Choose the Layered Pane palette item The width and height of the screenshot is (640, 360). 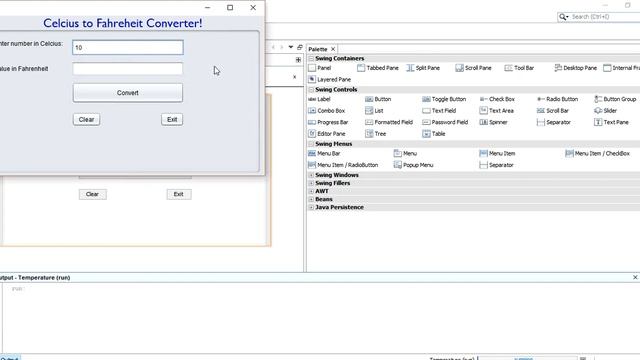pyautogui.click(x=330, y=79)
